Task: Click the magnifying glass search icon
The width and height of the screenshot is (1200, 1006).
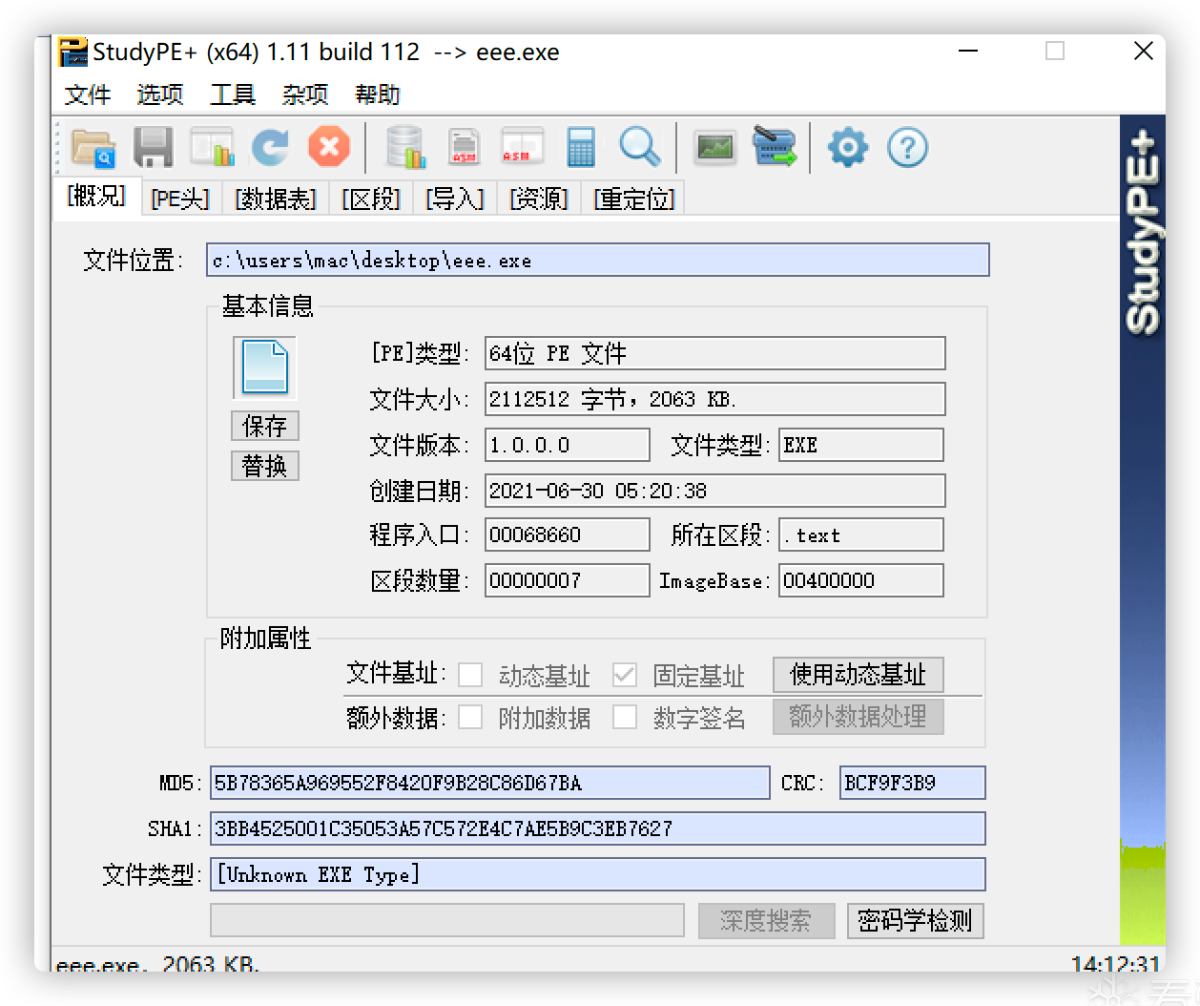Action: coord(639,148)
